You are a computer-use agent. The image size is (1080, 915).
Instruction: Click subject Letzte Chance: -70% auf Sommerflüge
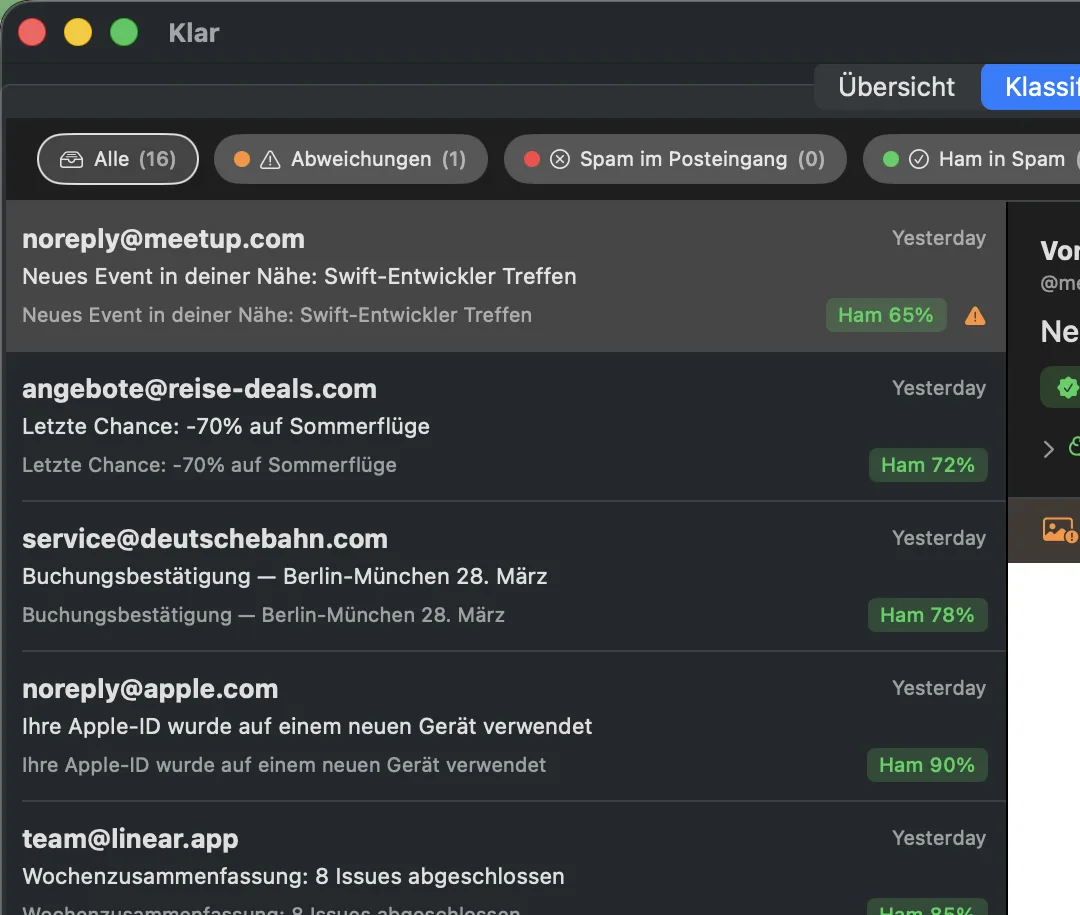coord(226,426)
